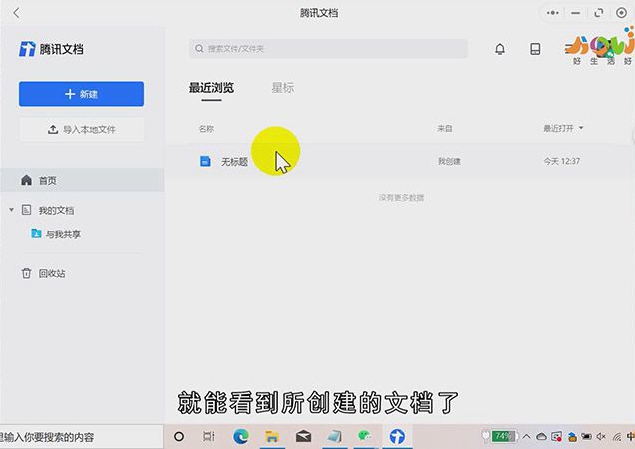This screenshot has width=635, height=449.
Task: Collapse the 我的文档 tree arrow
Action: click(x=12, y=210)
